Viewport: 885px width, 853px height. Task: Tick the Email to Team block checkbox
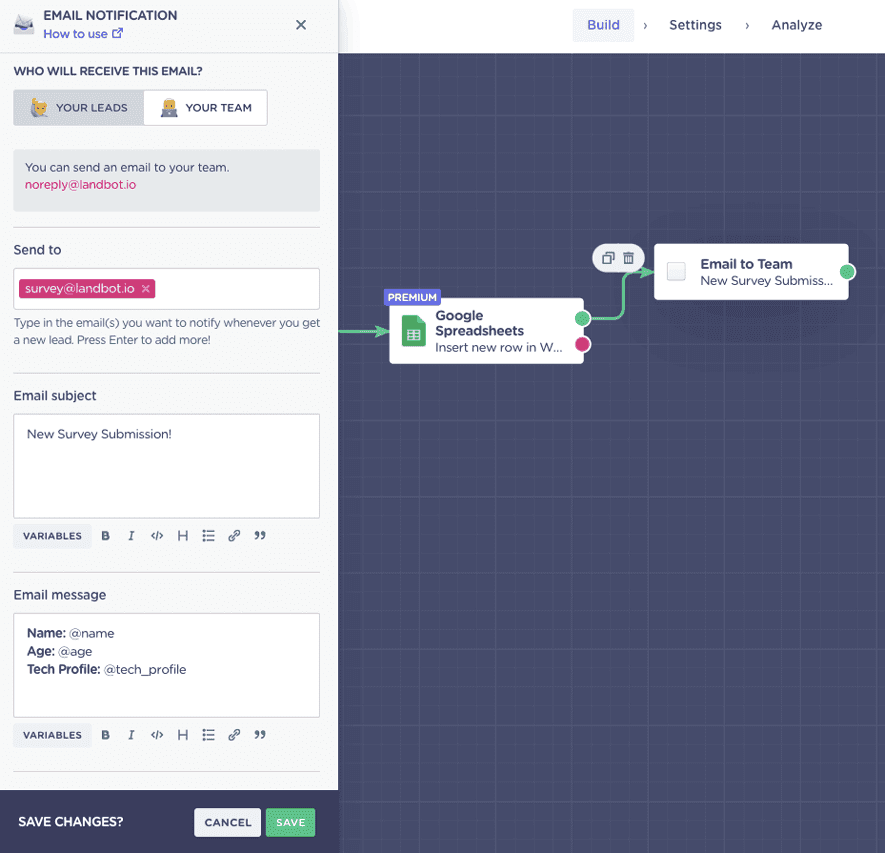[677, 271]
